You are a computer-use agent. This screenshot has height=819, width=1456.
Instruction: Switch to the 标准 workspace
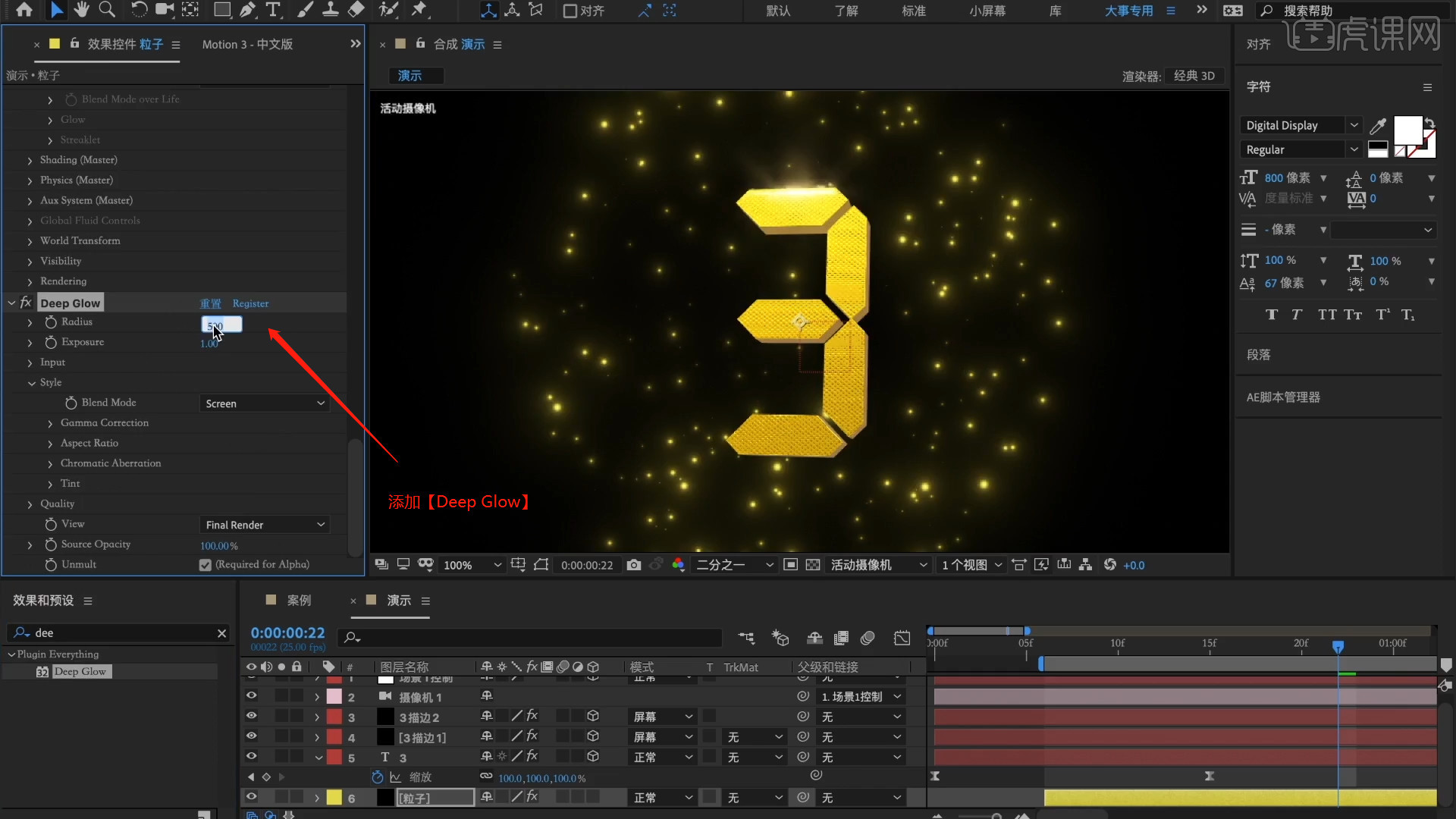coord(913,11)
